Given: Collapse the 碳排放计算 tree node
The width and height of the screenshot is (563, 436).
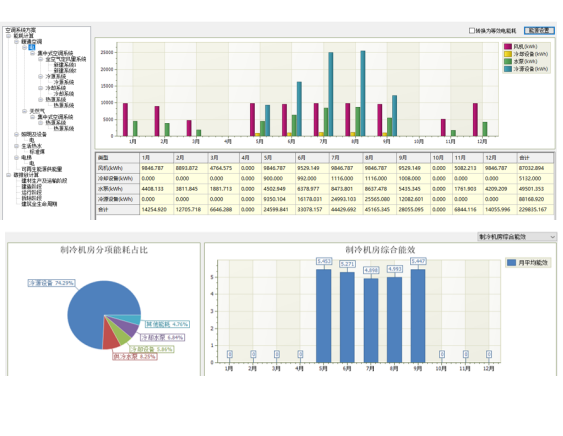Looking at the screenshot, I should tap(9, 175).
